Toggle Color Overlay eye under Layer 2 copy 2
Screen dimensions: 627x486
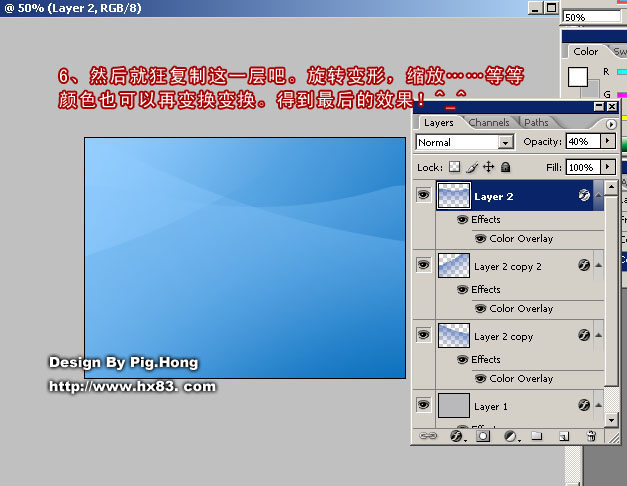coord(480,309)
